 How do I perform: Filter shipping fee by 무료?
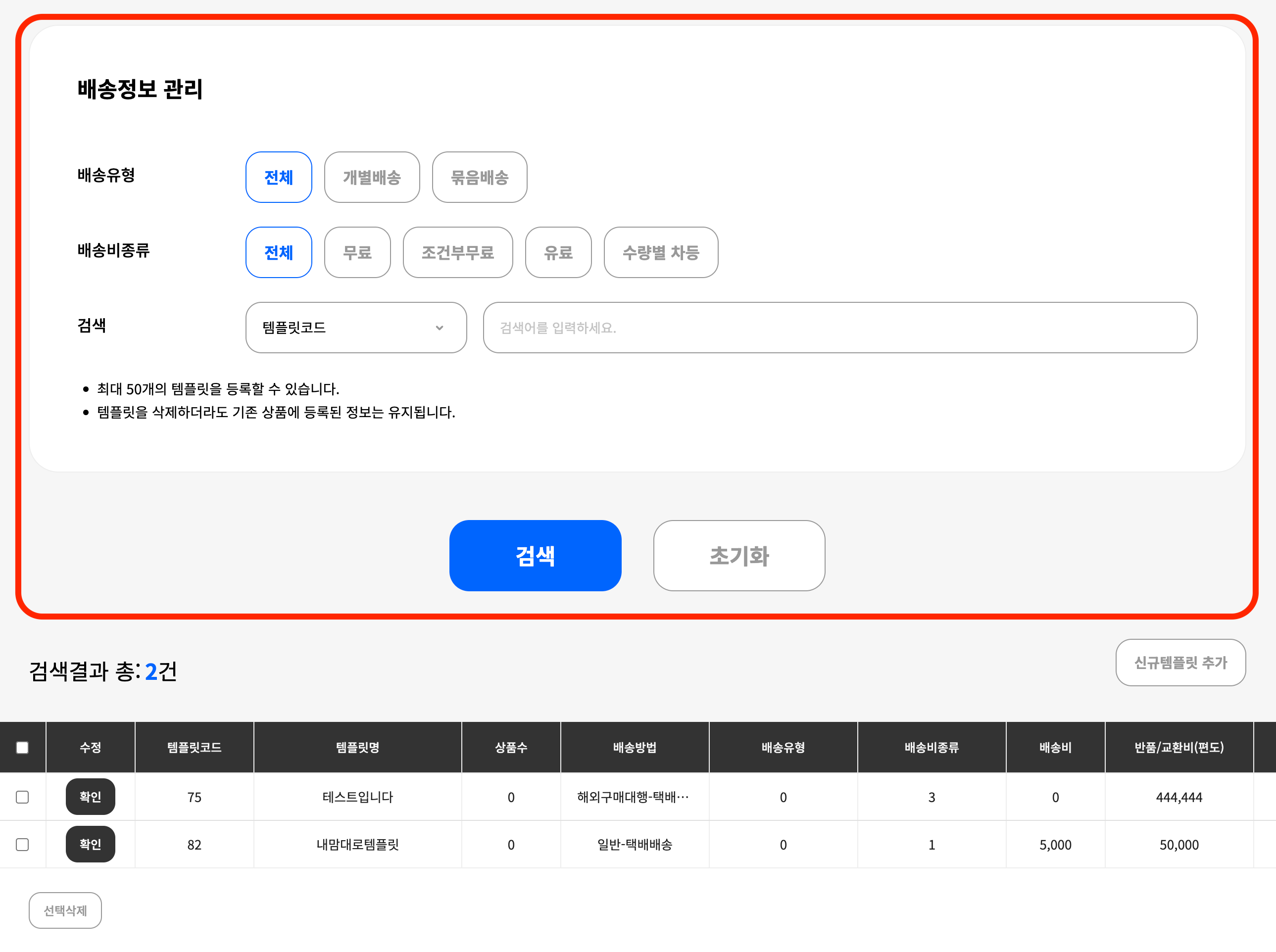pyautogui.click(x=357, y=252)
